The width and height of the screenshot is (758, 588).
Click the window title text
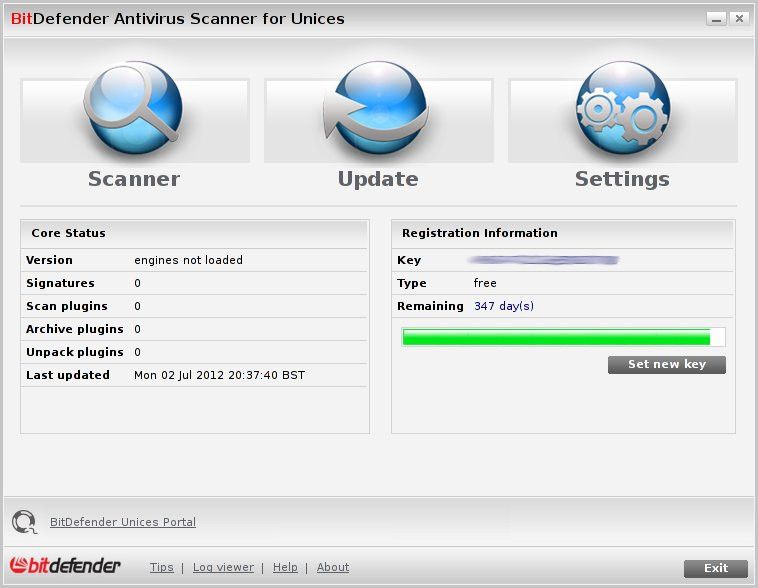pyautogui.click(x=177, y=19)
